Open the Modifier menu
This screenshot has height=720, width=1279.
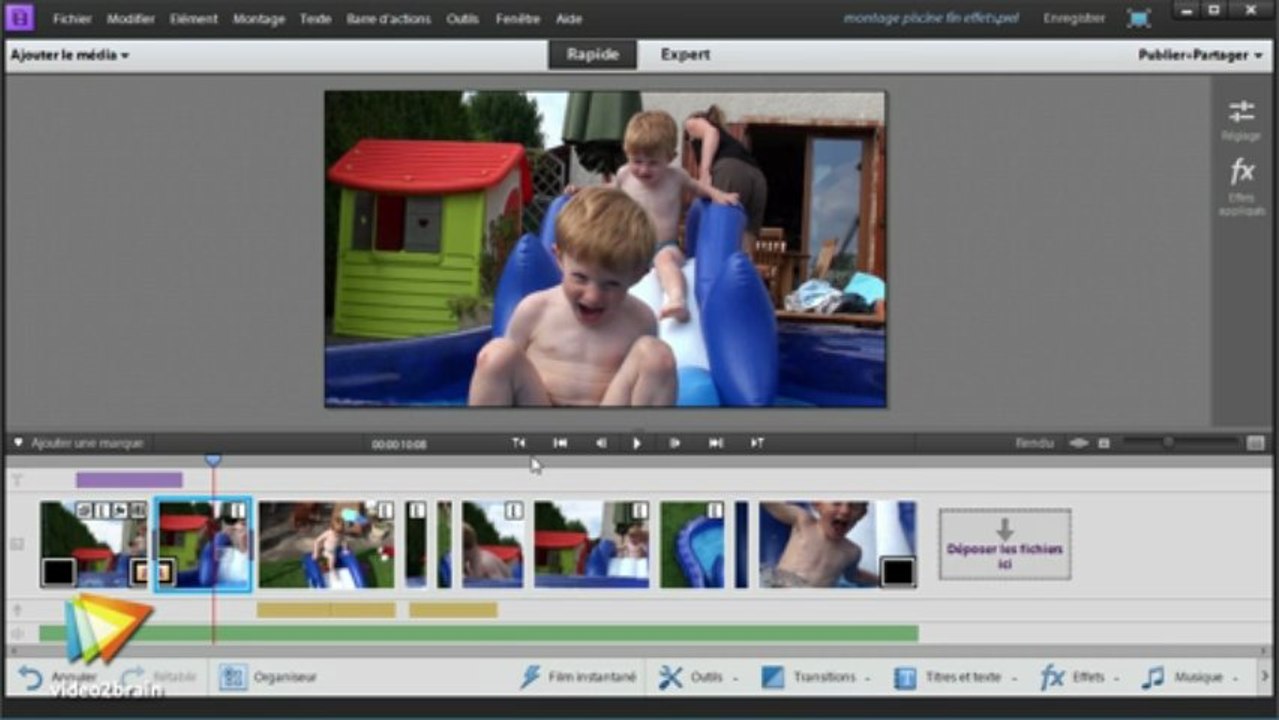[130, 19]
